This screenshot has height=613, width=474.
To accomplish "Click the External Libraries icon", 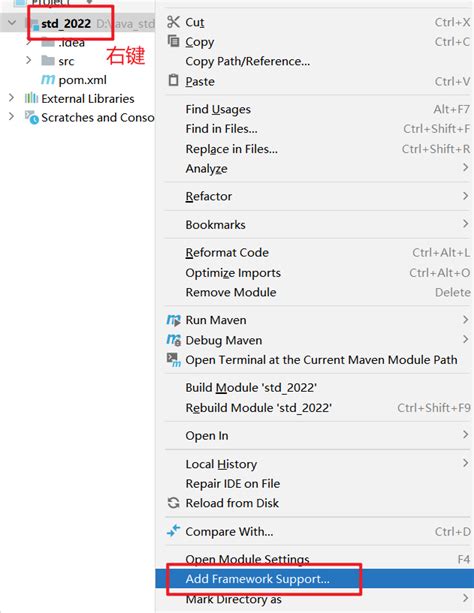I will (31, 98).
